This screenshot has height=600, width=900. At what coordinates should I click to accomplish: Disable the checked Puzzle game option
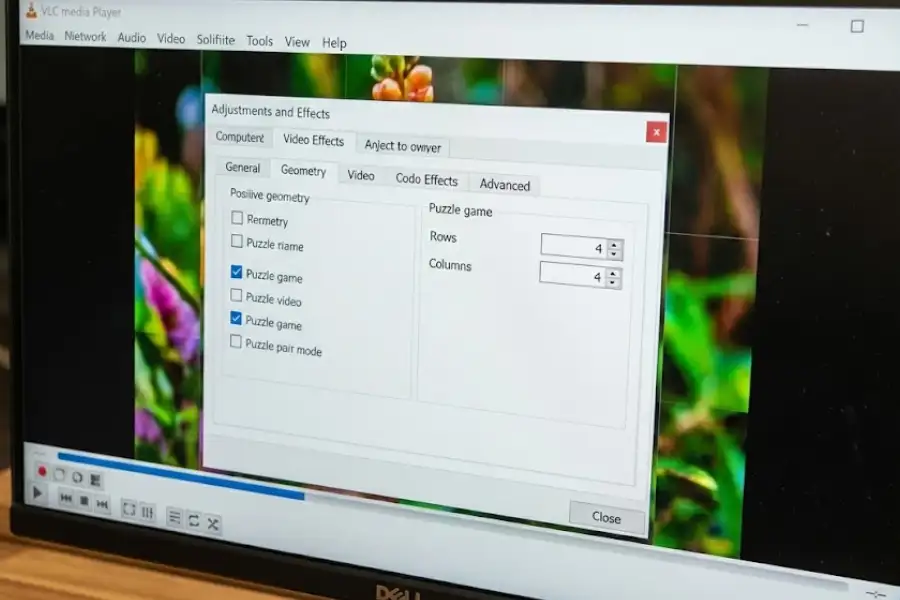click(x=237, y=271)
